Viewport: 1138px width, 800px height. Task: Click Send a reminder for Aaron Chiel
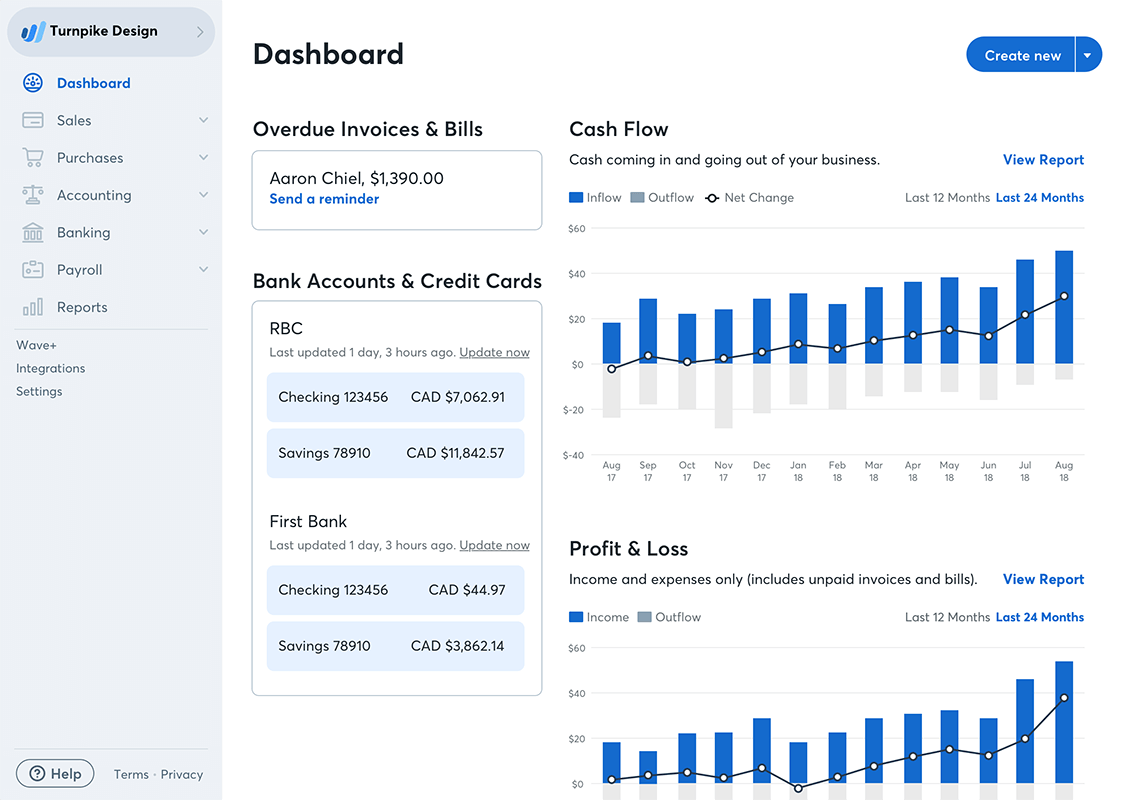(324, 198)
